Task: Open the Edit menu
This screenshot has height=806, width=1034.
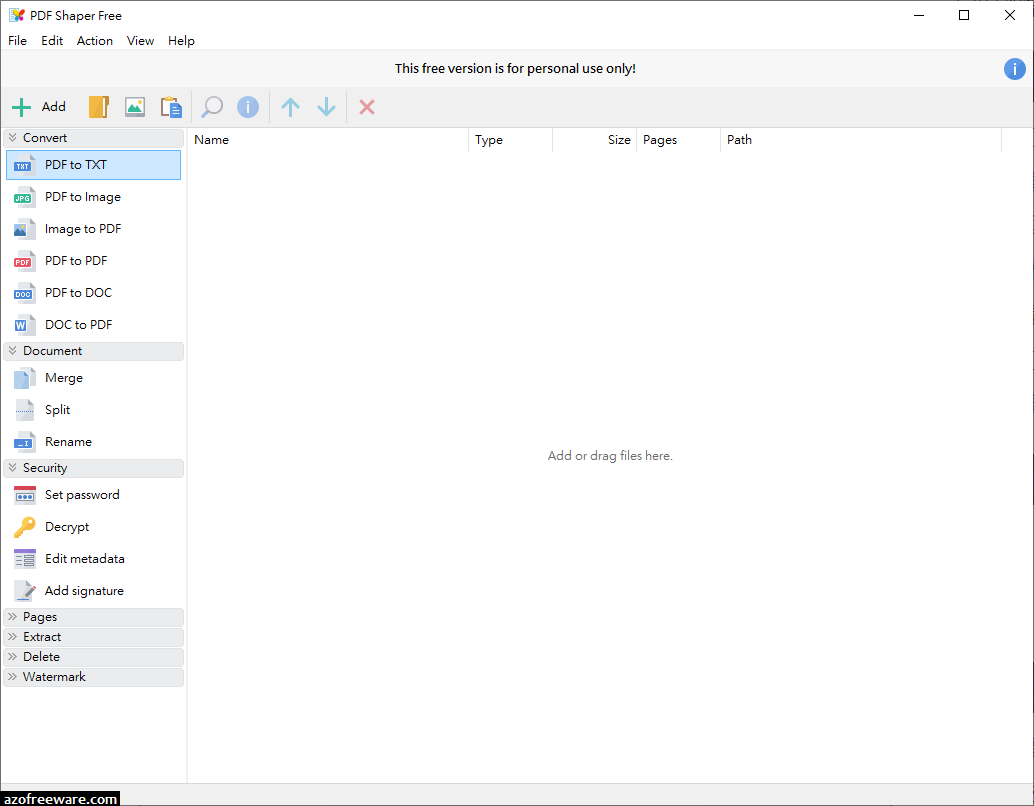Action: tap(52, 41)
